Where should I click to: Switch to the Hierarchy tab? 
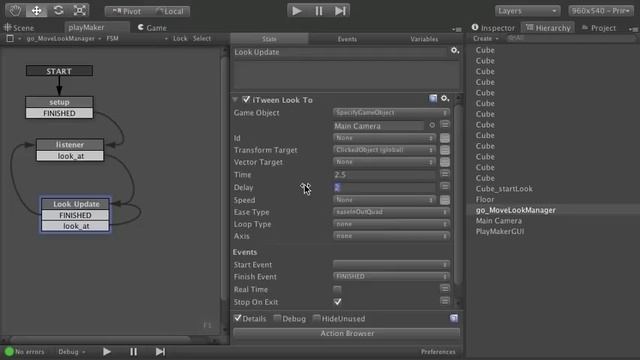(548, 28)
